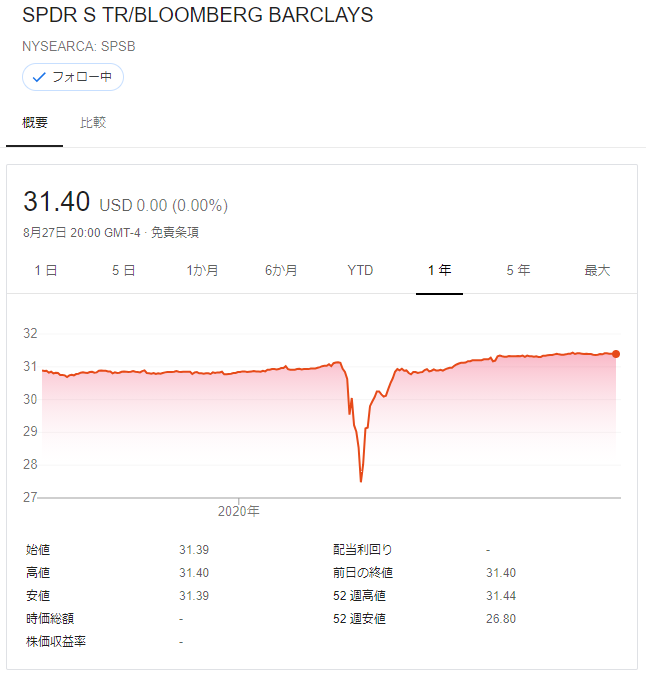Click the 高値 value 31.40
This screenshot has height=679, width=646.
(194, 573)
